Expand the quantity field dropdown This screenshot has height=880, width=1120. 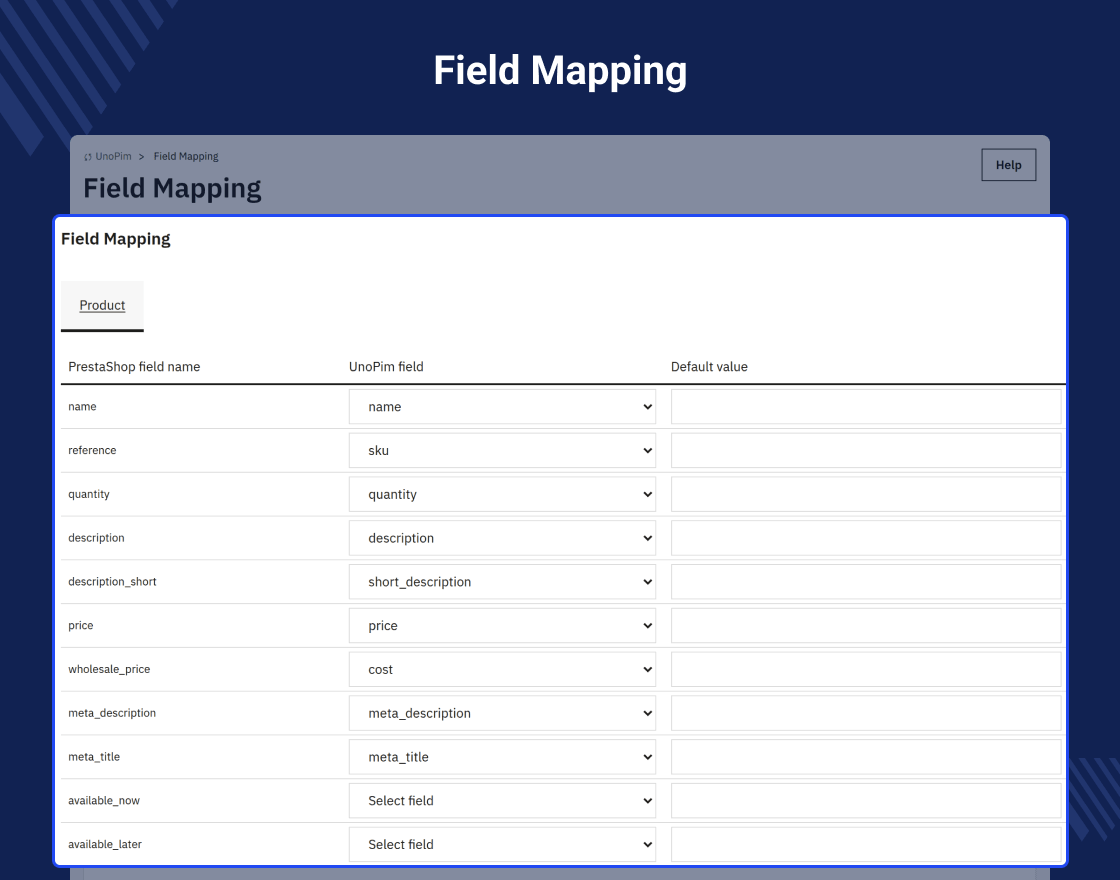pyautogui.click(x=502, y=494)
